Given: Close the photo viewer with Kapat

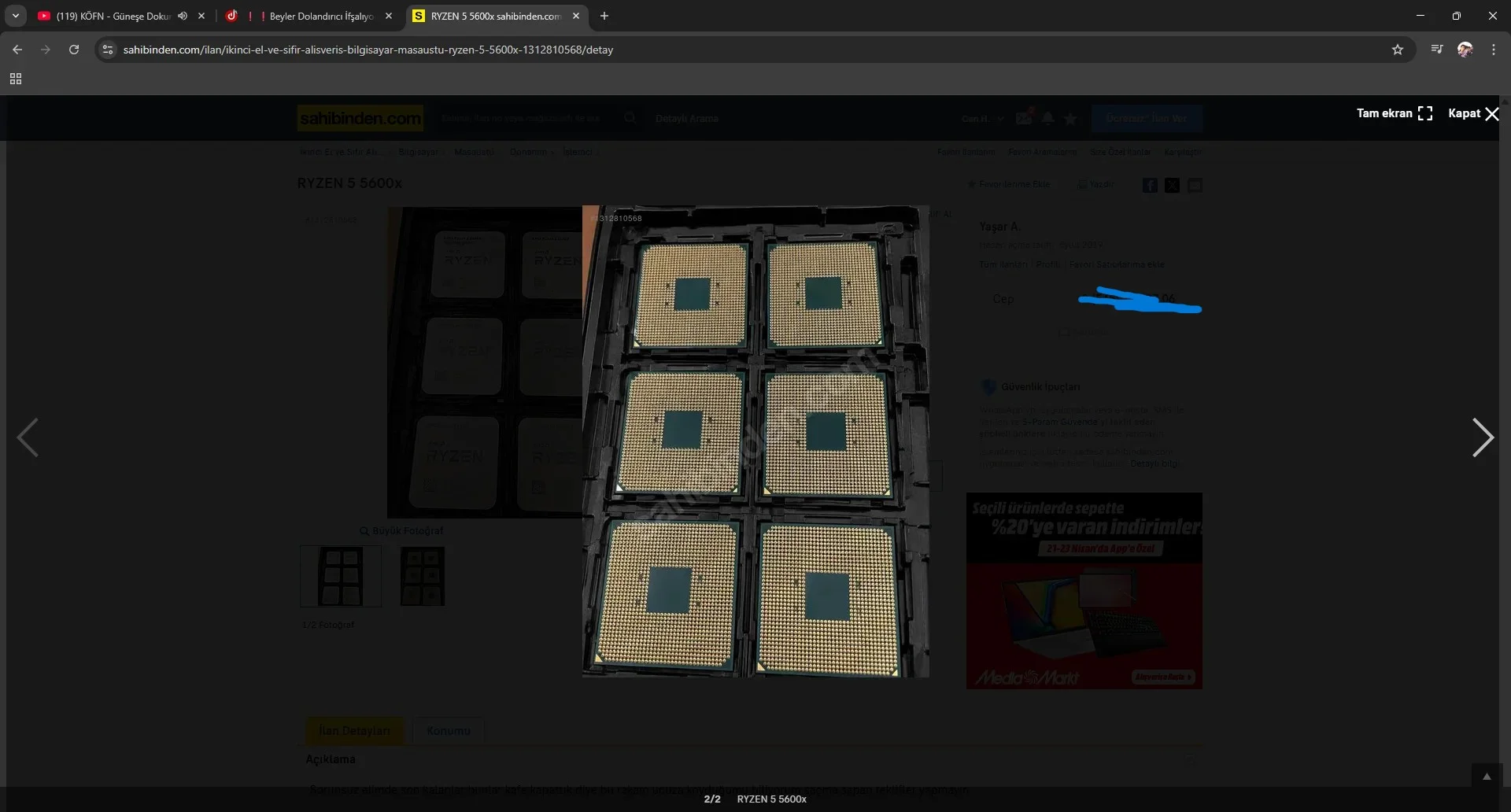Looking at the screenshot, I should click(x=1473, y=113).
